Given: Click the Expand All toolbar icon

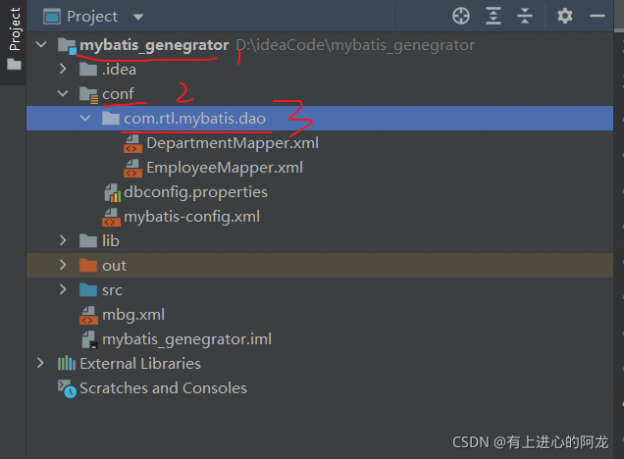Looking at the screenshot, I should (493, 16).
